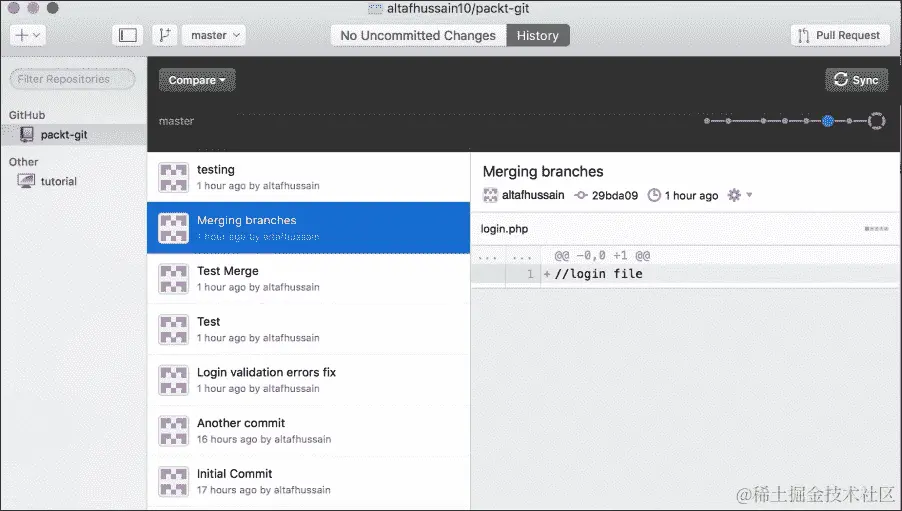Image resolution: width=902 pixels, height=511 pixels.
Task: Click altafhussain avatar in commit details
Action: 490,195
